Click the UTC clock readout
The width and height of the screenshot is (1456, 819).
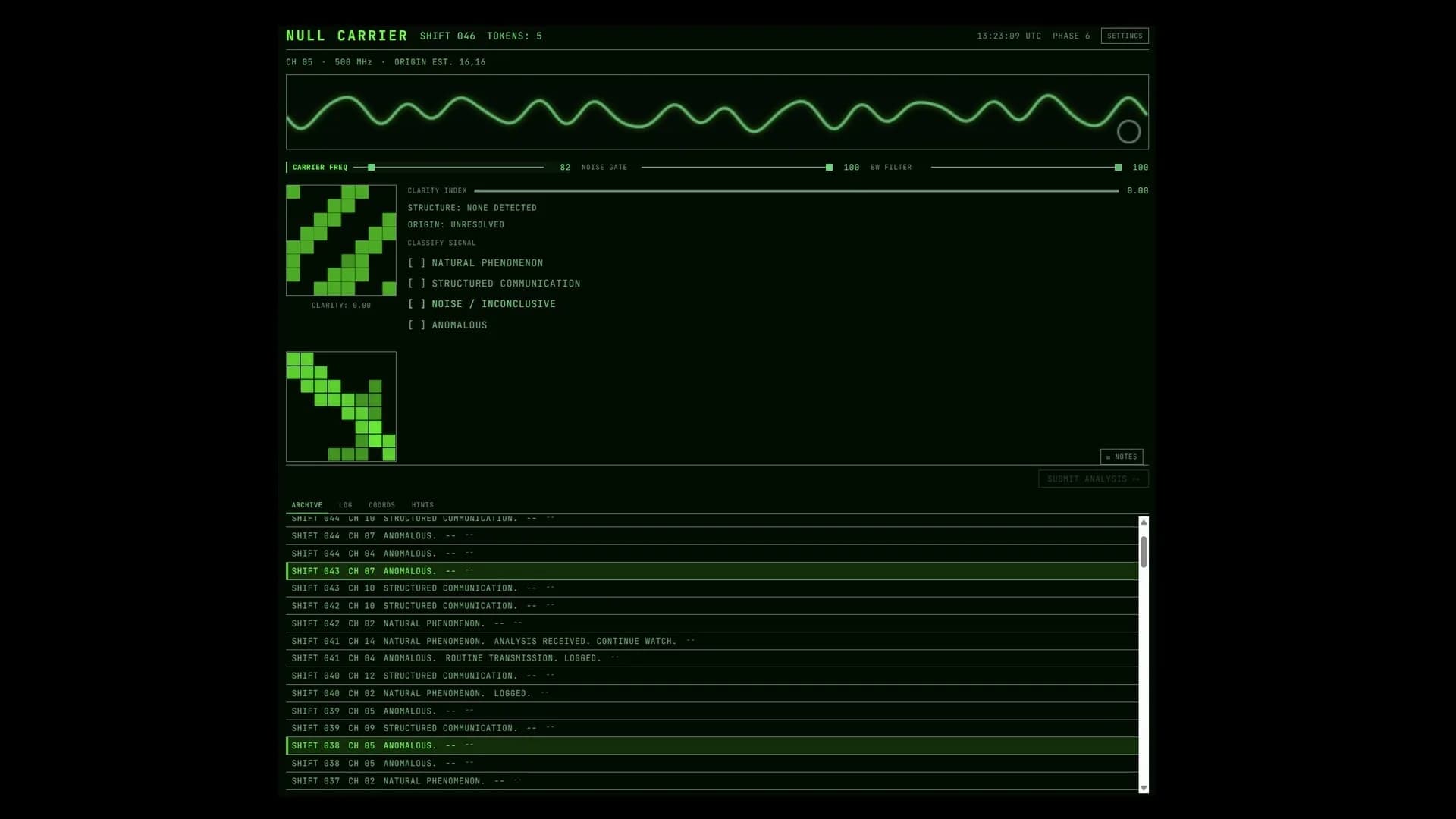pyautogui.click(x=1009, y=36)
